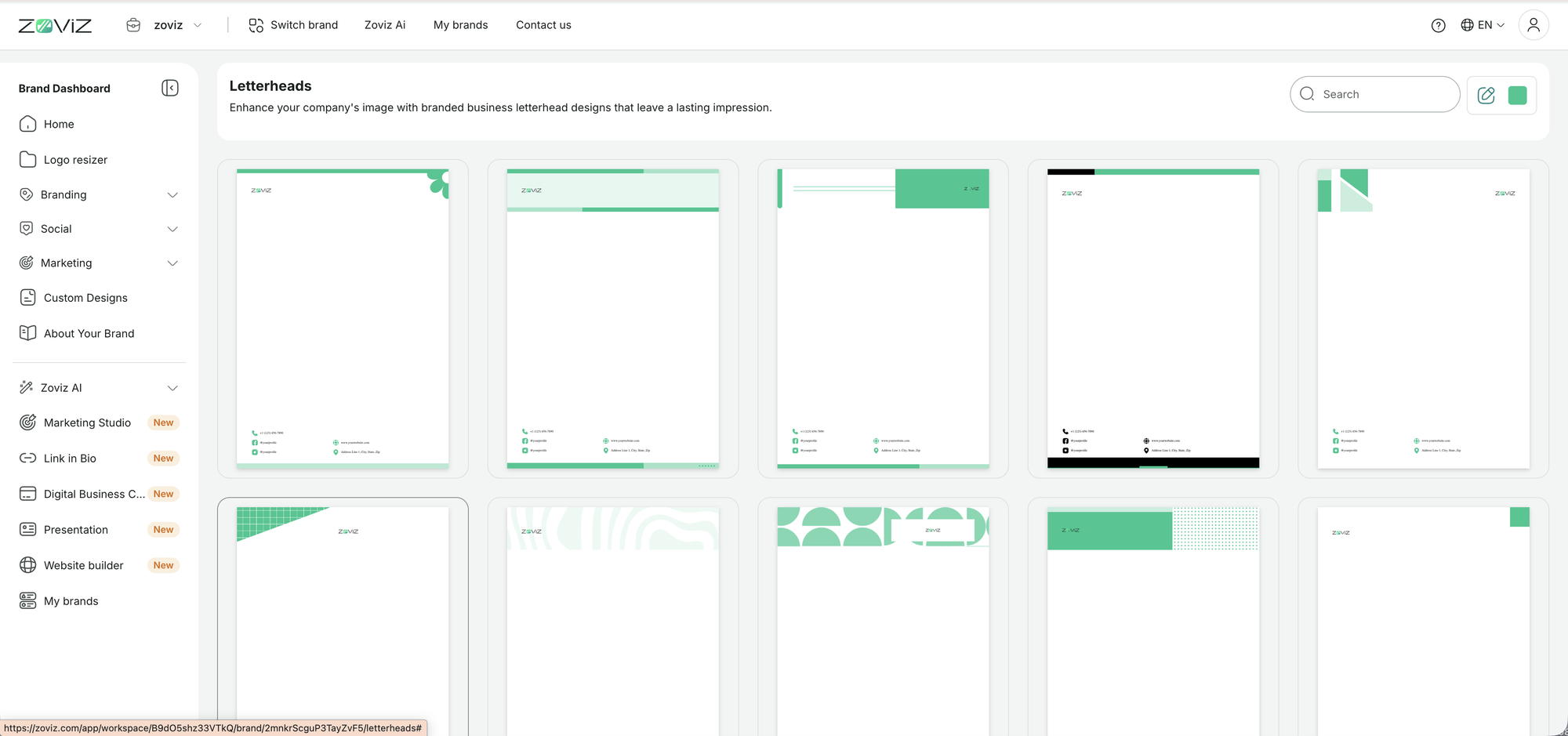The width and height of the screenshot is (1568, 736).
Task: Go to My brands in top navigation
Action: 461,25
